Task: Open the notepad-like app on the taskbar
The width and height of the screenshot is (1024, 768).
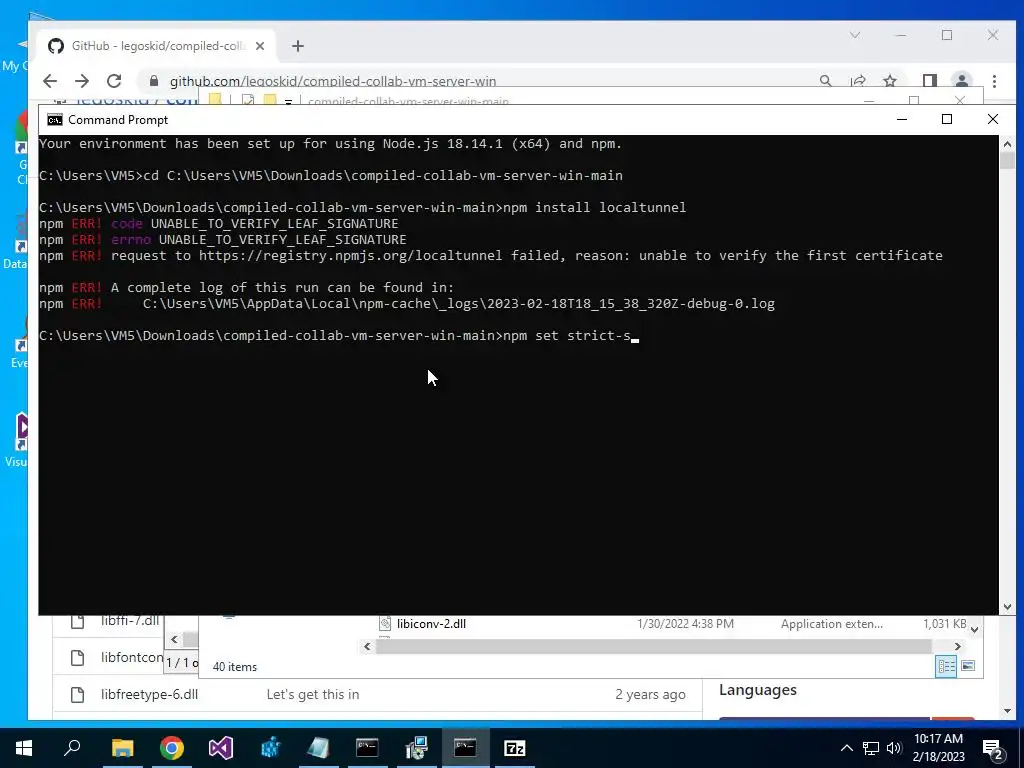Action: [x=318, y=748]
